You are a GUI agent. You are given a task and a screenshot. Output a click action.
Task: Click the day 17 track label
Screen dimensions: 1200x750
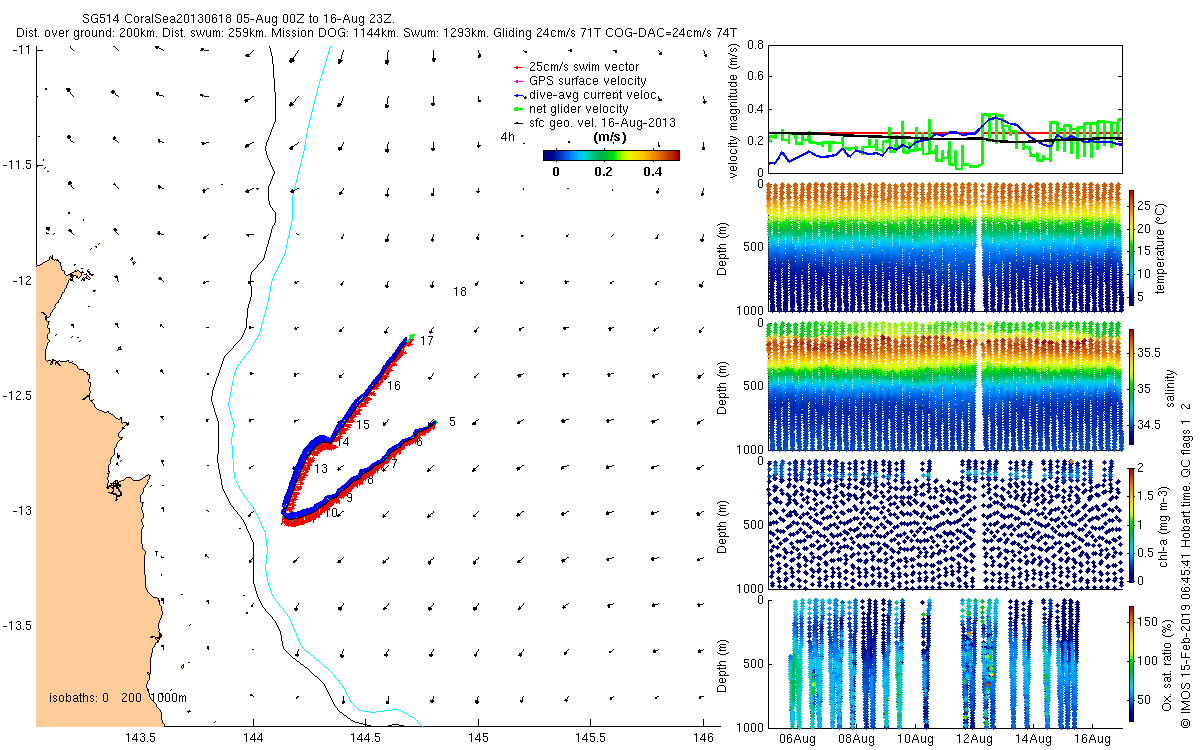tap(426, 341)
